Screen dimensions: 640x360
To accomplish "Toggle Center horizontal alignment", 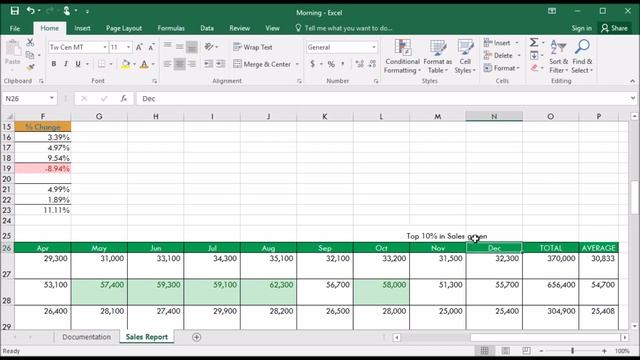I will point(180,64).
